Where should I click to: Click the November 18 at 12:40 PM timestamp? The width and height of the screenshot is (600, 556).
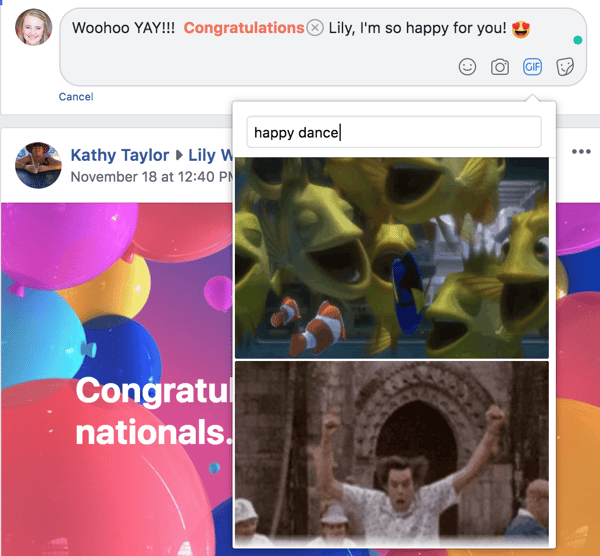pos(152,177)
